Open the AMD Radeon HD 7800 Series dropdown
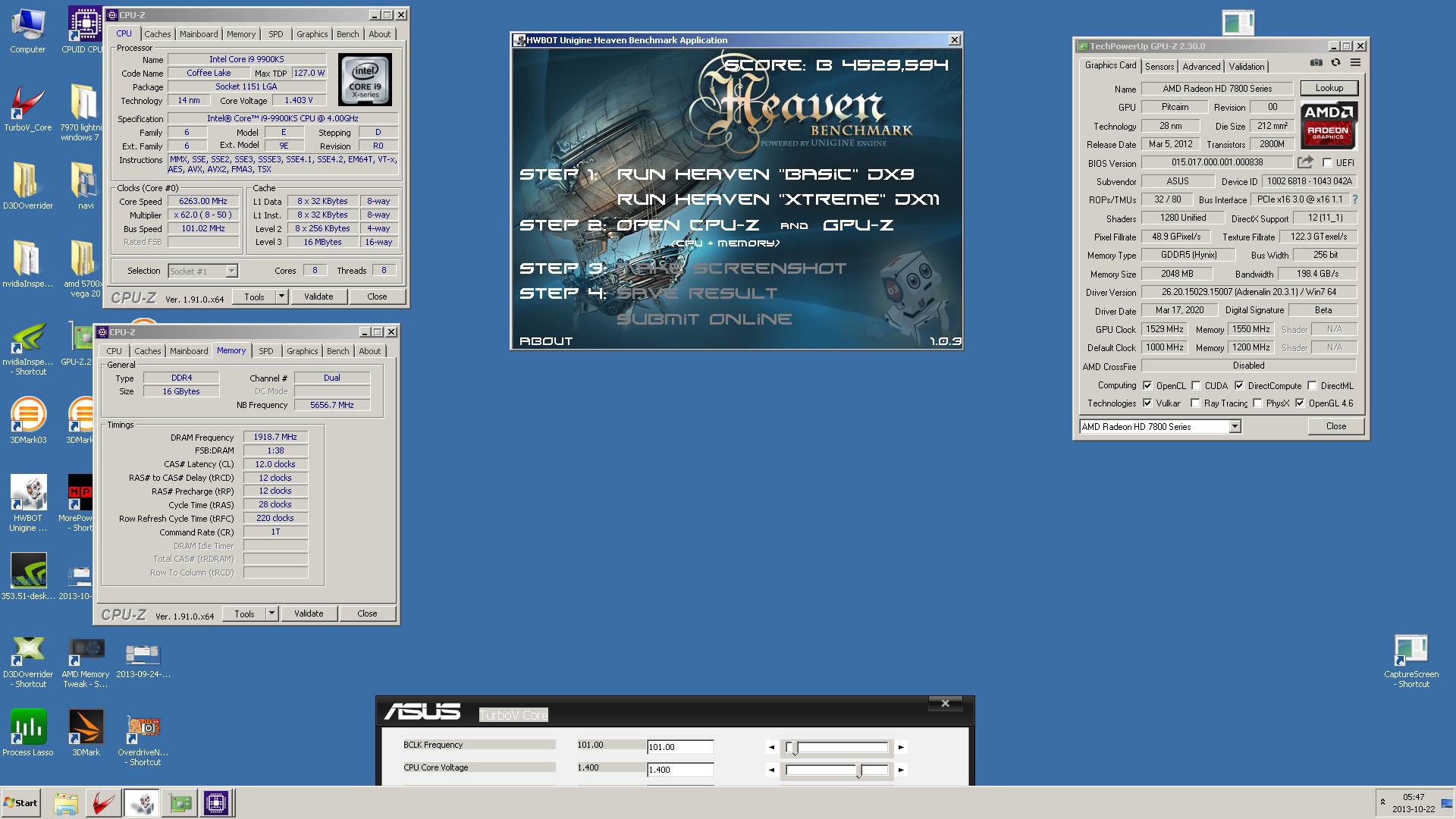This screenshot has width=1456, height=819. click(x=1160, y=426)
